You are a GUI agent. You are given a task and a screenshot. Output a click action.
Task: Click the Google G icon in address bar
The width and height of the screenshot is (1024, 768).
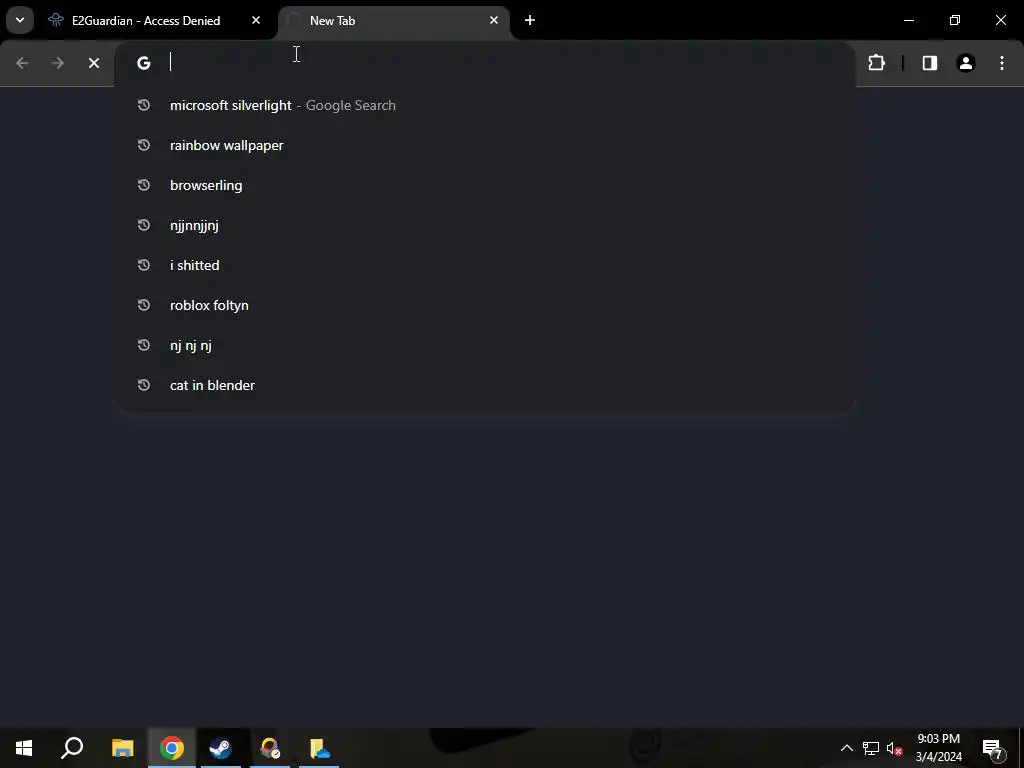(x=144, y=63)
